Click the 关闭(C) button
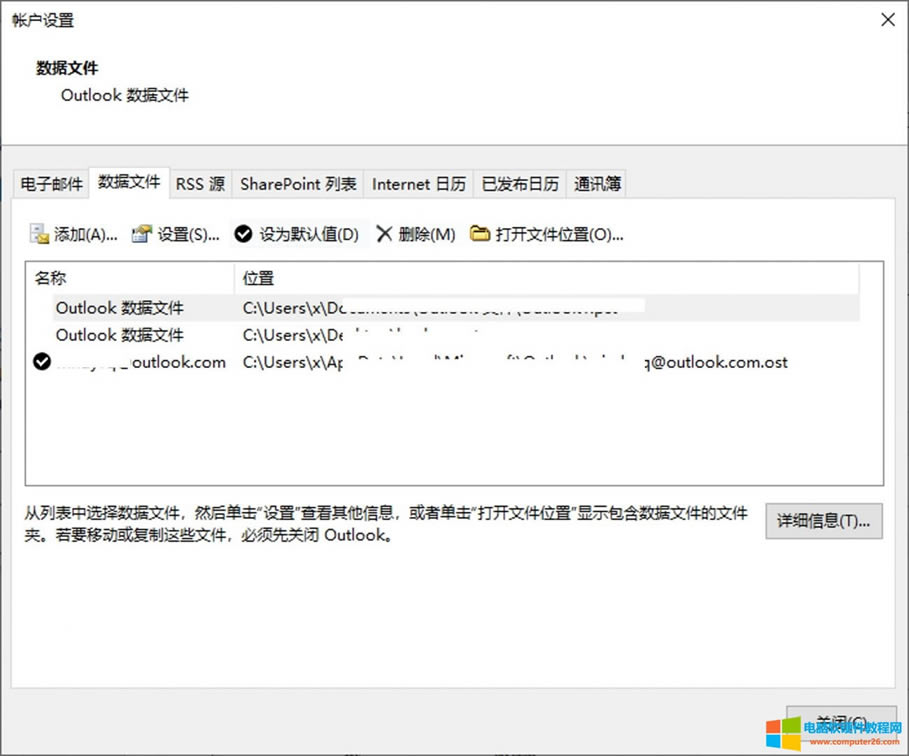909x756 pixels. tap(841, 724)
